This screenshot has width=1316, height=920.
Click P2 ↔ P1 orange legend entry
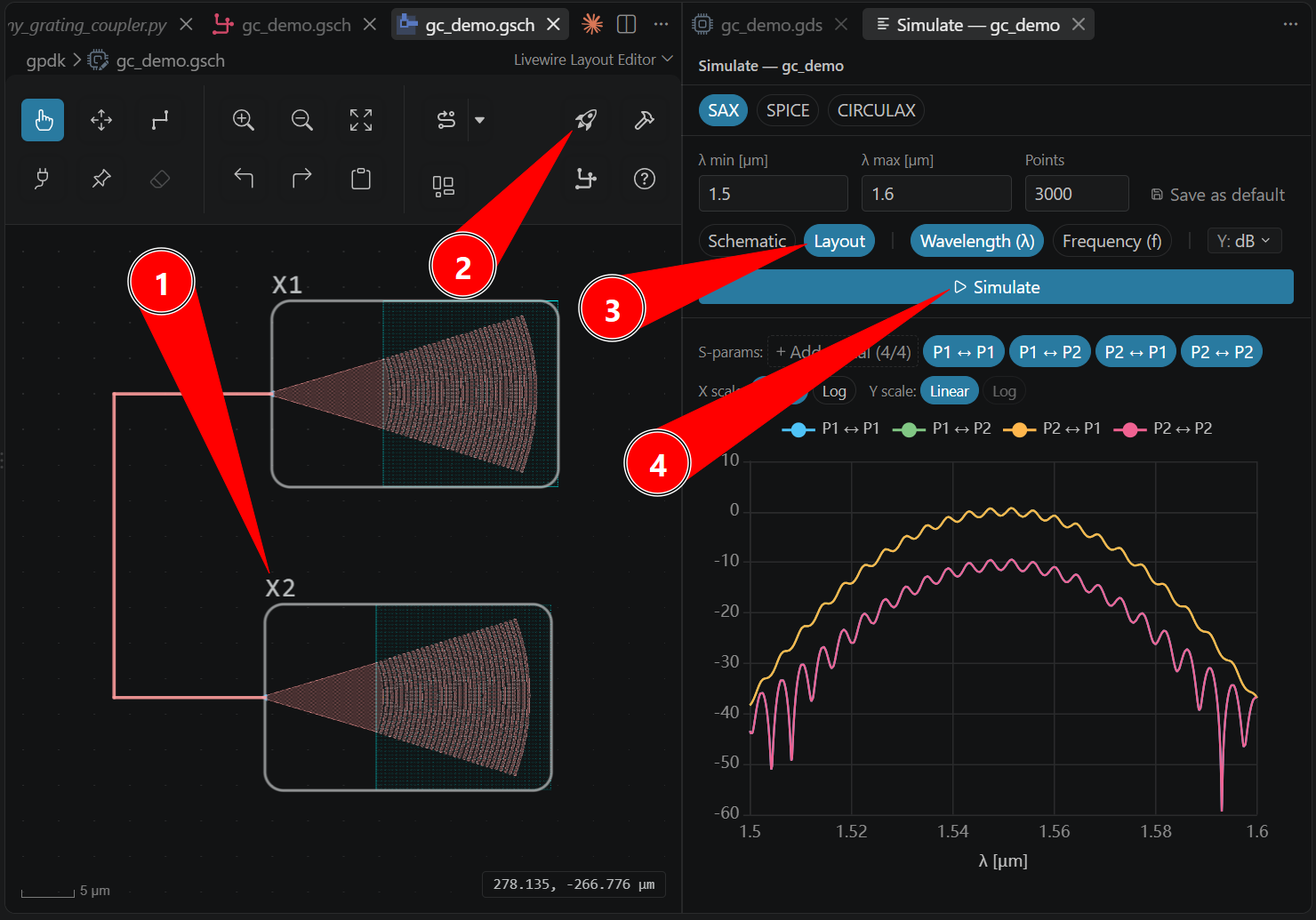(1052, 428)
